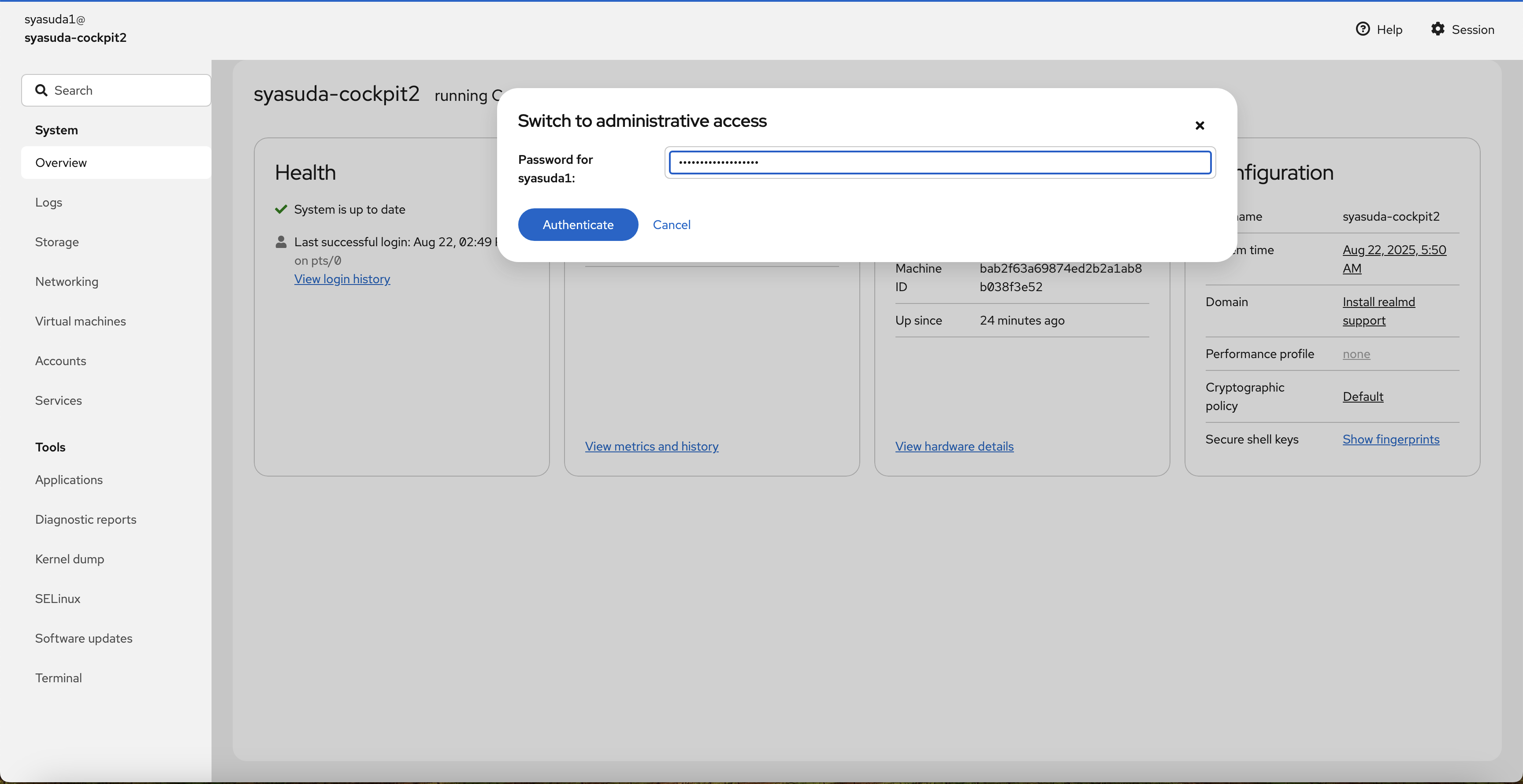Open View metrics and history link
Image resolution: width=1523 pixels, height=784 pixels.
(x=651, y=446)
